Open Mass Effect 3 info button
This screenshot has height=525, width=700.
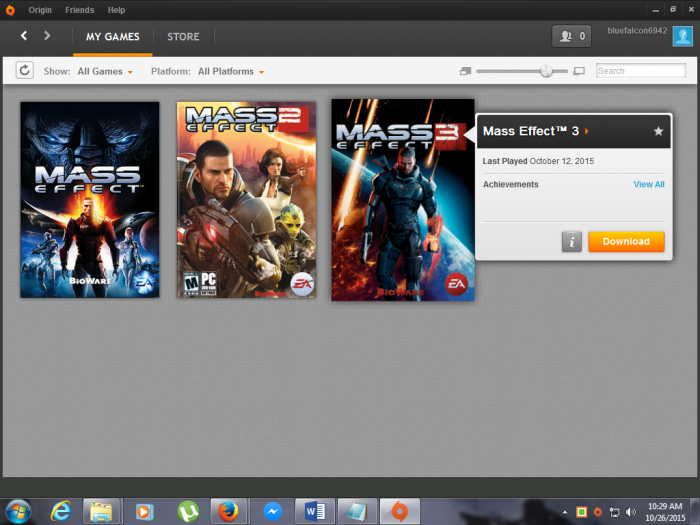pos(571,242)
